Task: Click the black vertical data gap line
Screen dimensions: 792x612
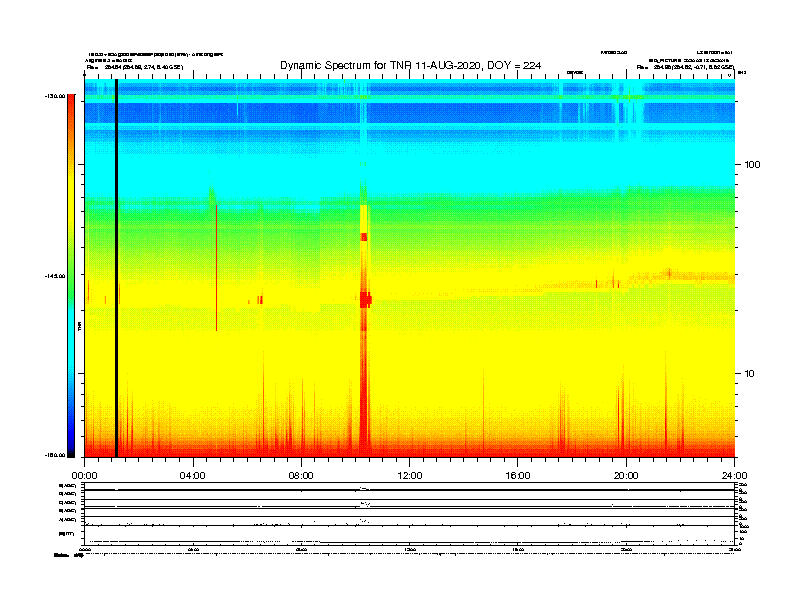Action: [x=116, y=268]
